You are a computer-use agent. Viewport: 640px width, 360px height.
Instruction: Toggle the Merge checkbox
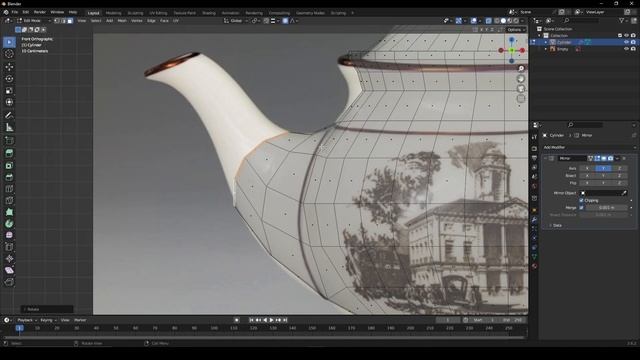pyautogui.click(x=582, y=208)
